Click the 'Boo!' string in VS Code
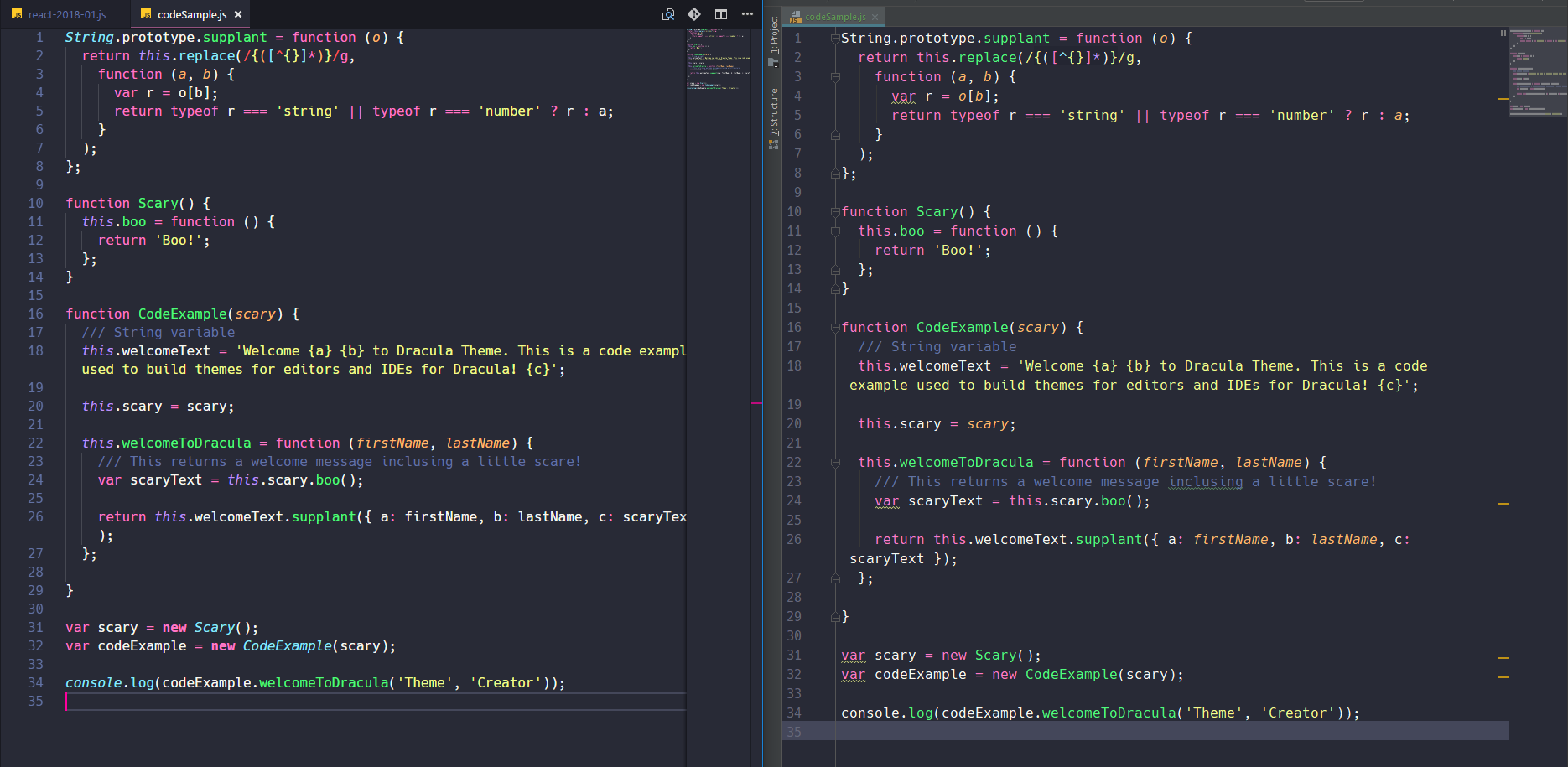The width and height of the screenshot is (1568, 767). 179,240
